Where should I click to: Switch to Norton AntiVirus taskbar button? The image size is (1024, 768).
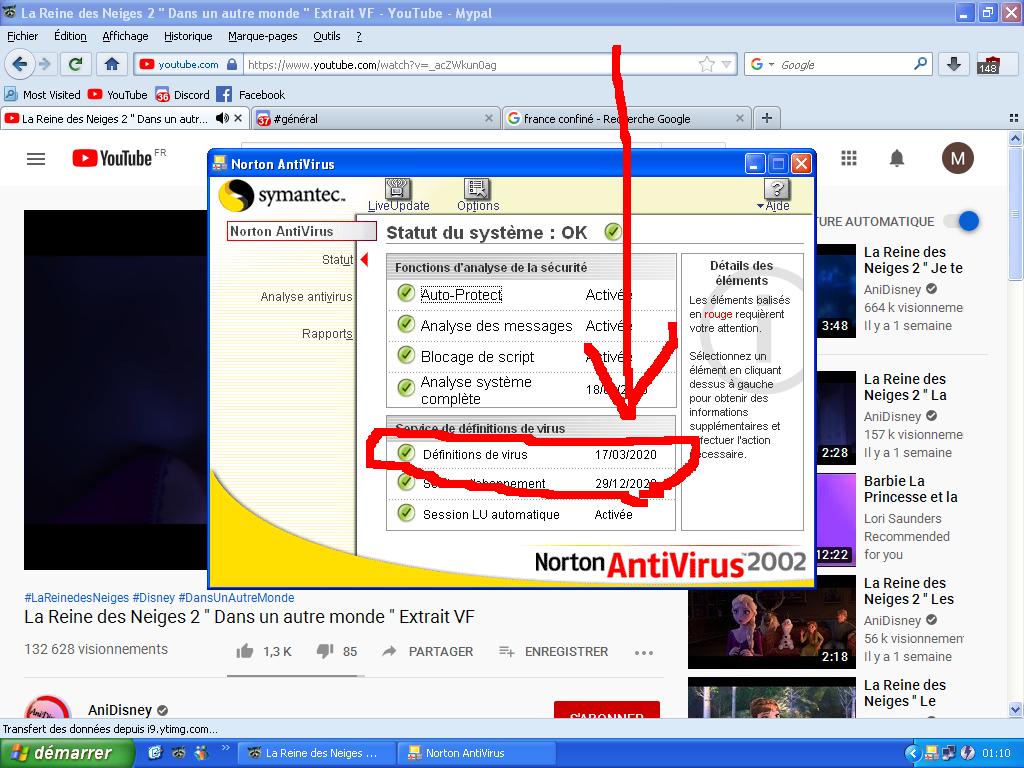click(477, 753)
